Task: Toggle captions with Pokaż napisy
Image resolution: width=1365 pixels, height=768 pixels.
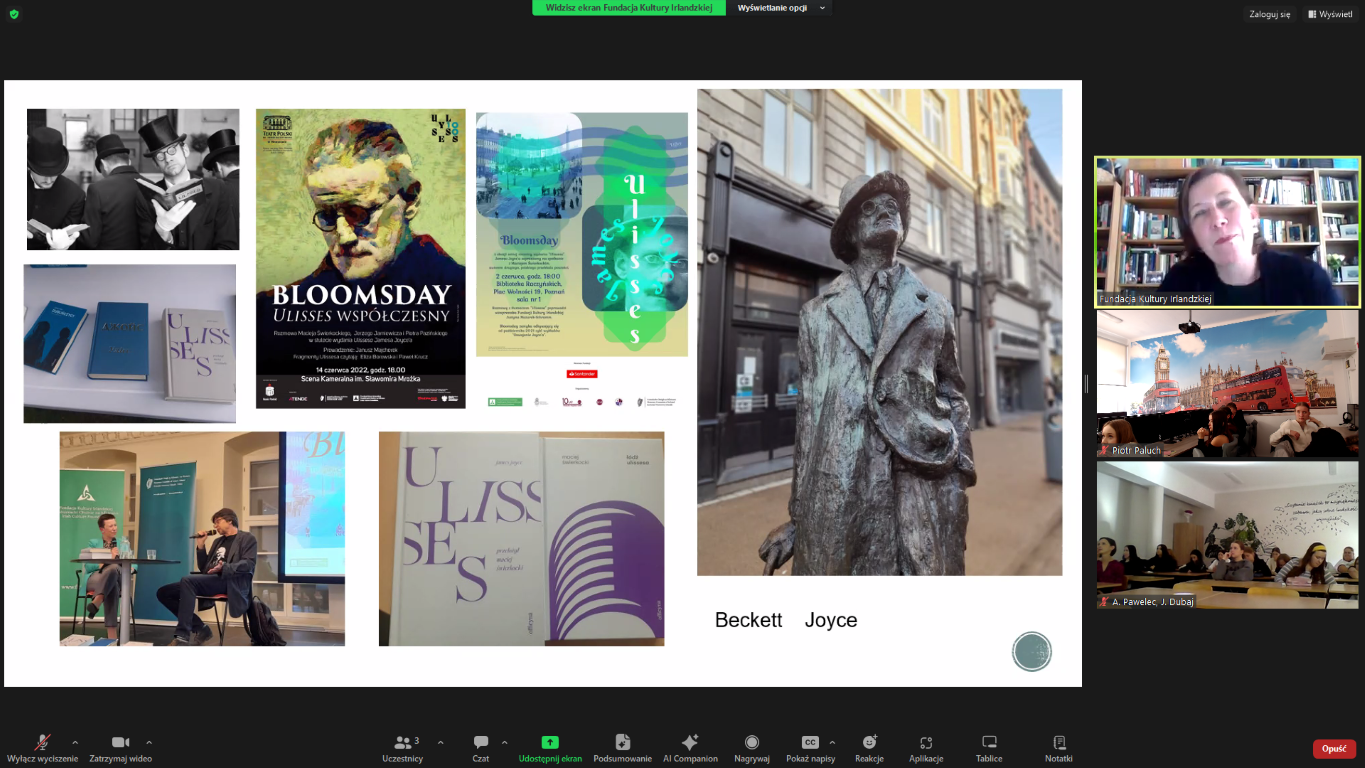Action: (810, 747)
